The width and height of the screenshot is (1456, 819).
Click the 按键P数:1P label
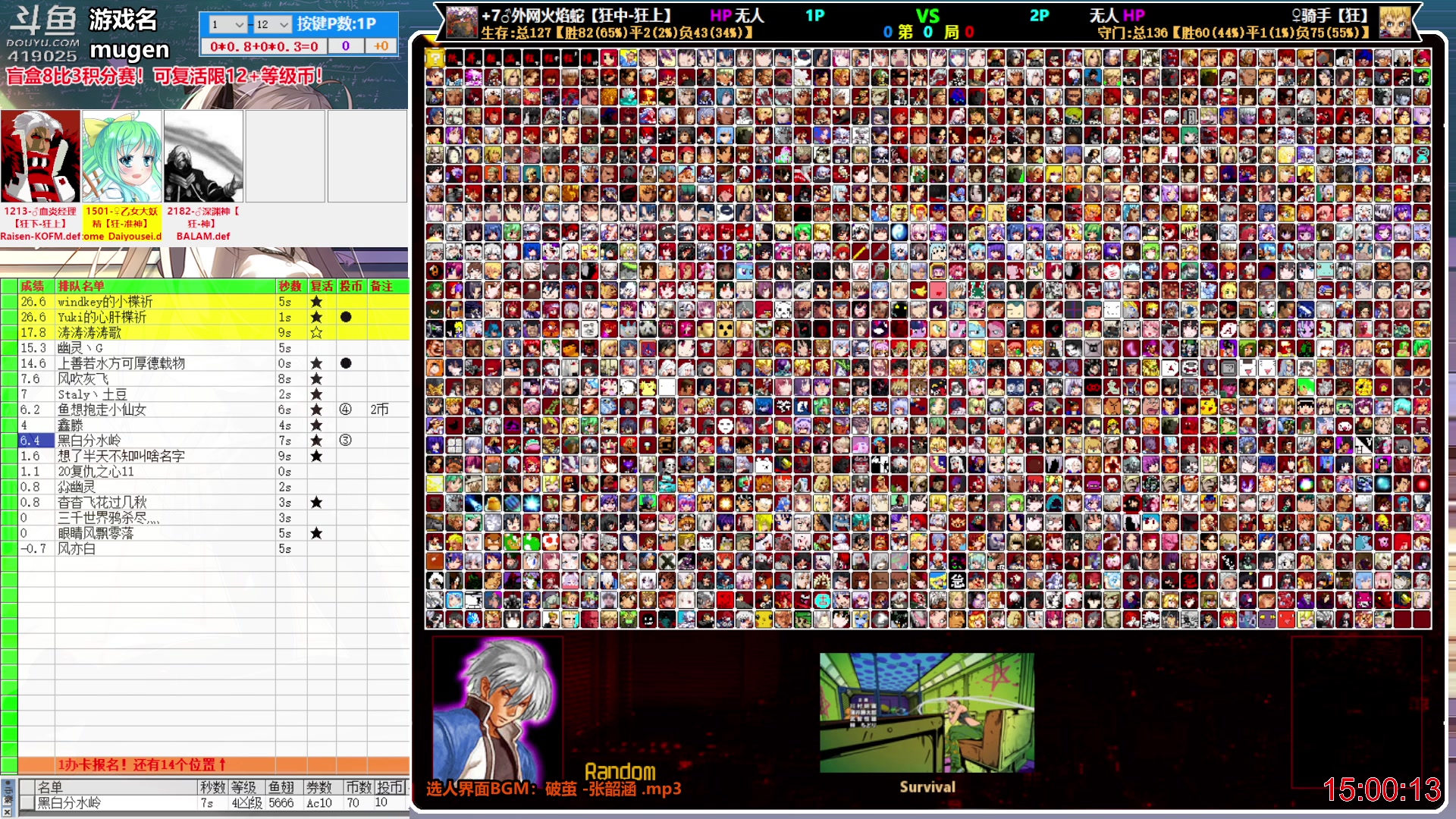[337, 24]
